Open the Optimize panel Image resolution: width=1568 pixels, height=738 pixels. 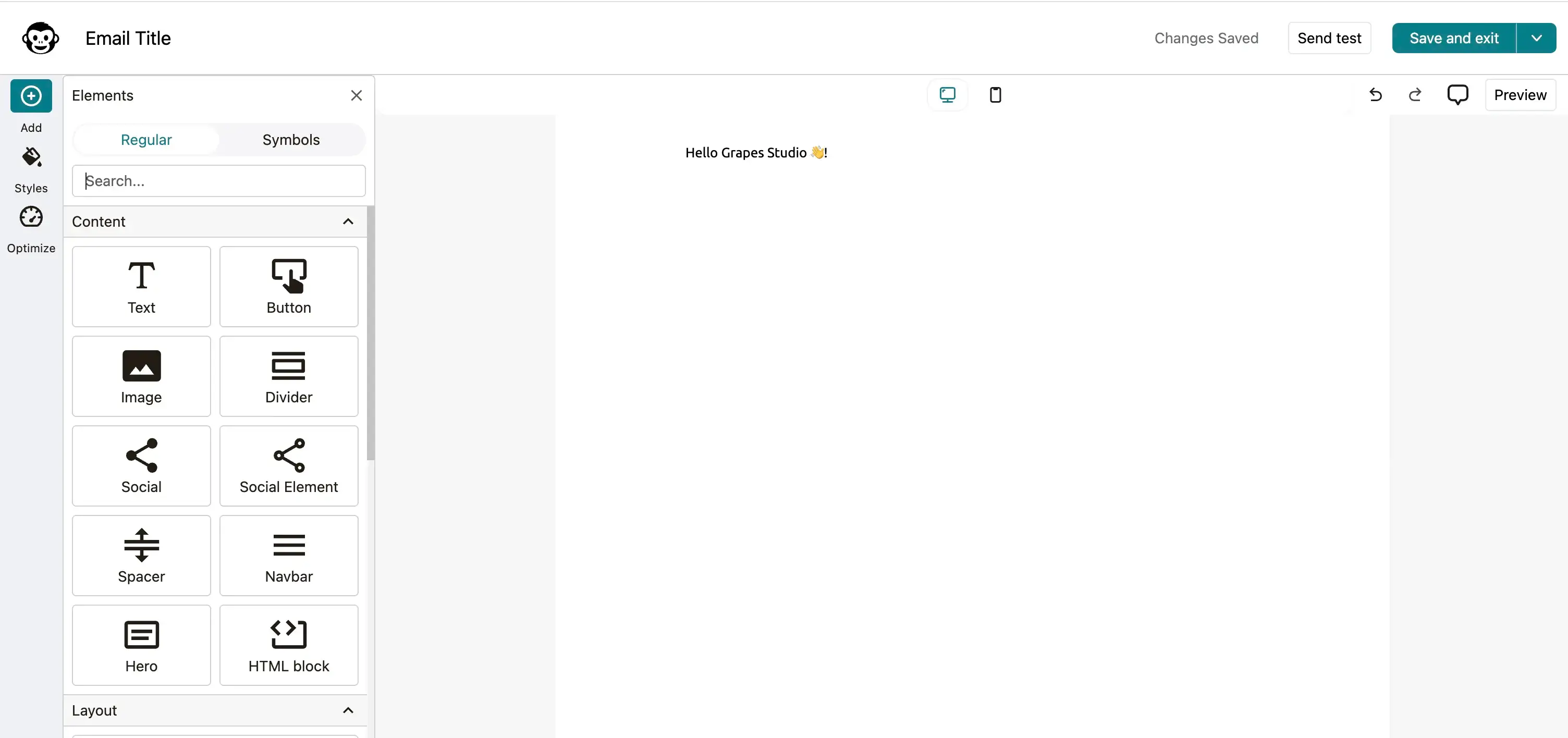pos(31,228)
